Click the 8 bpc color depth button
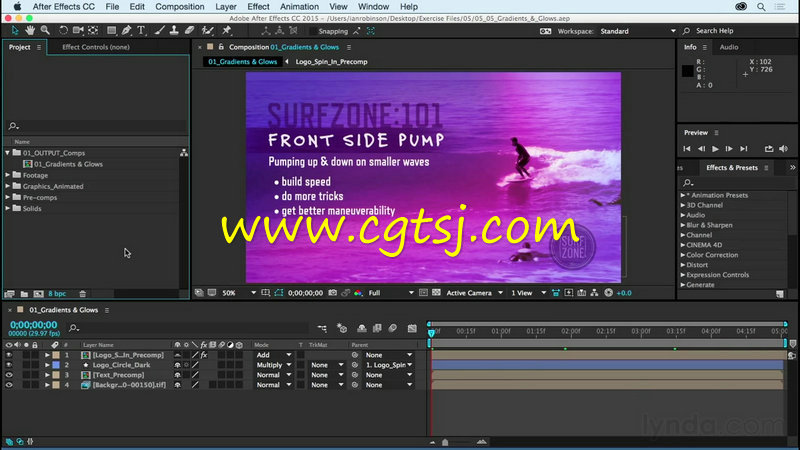Image resolution: width=800 pixels, height=450 pixels. 57,294
